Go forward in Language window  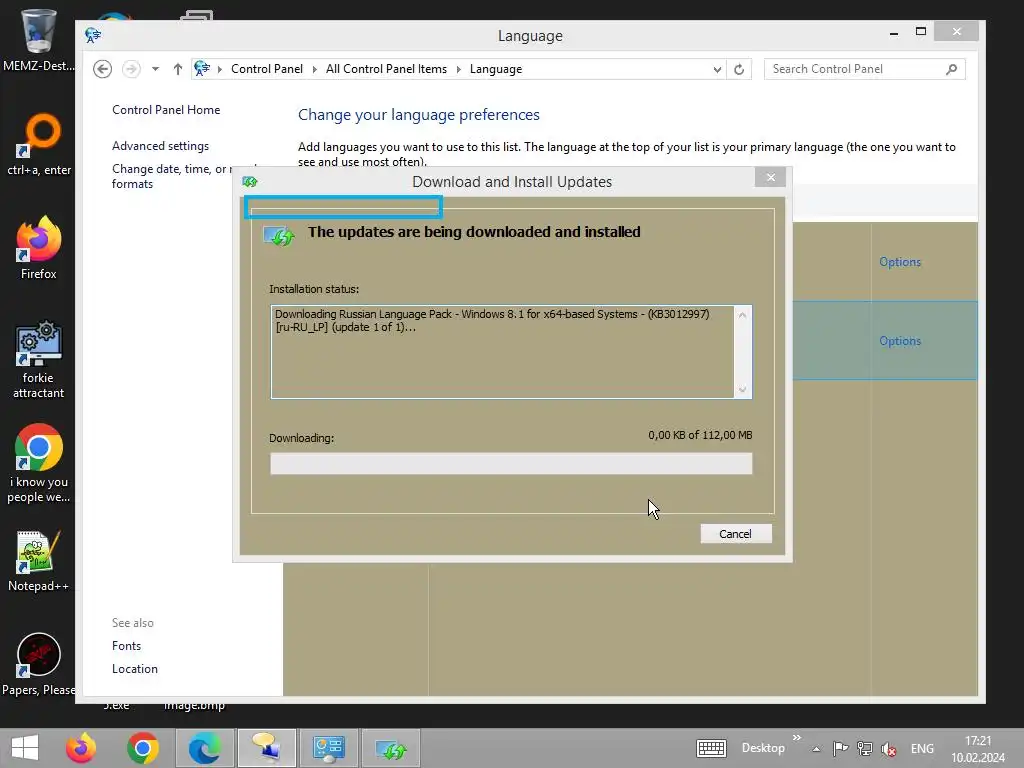131,69
